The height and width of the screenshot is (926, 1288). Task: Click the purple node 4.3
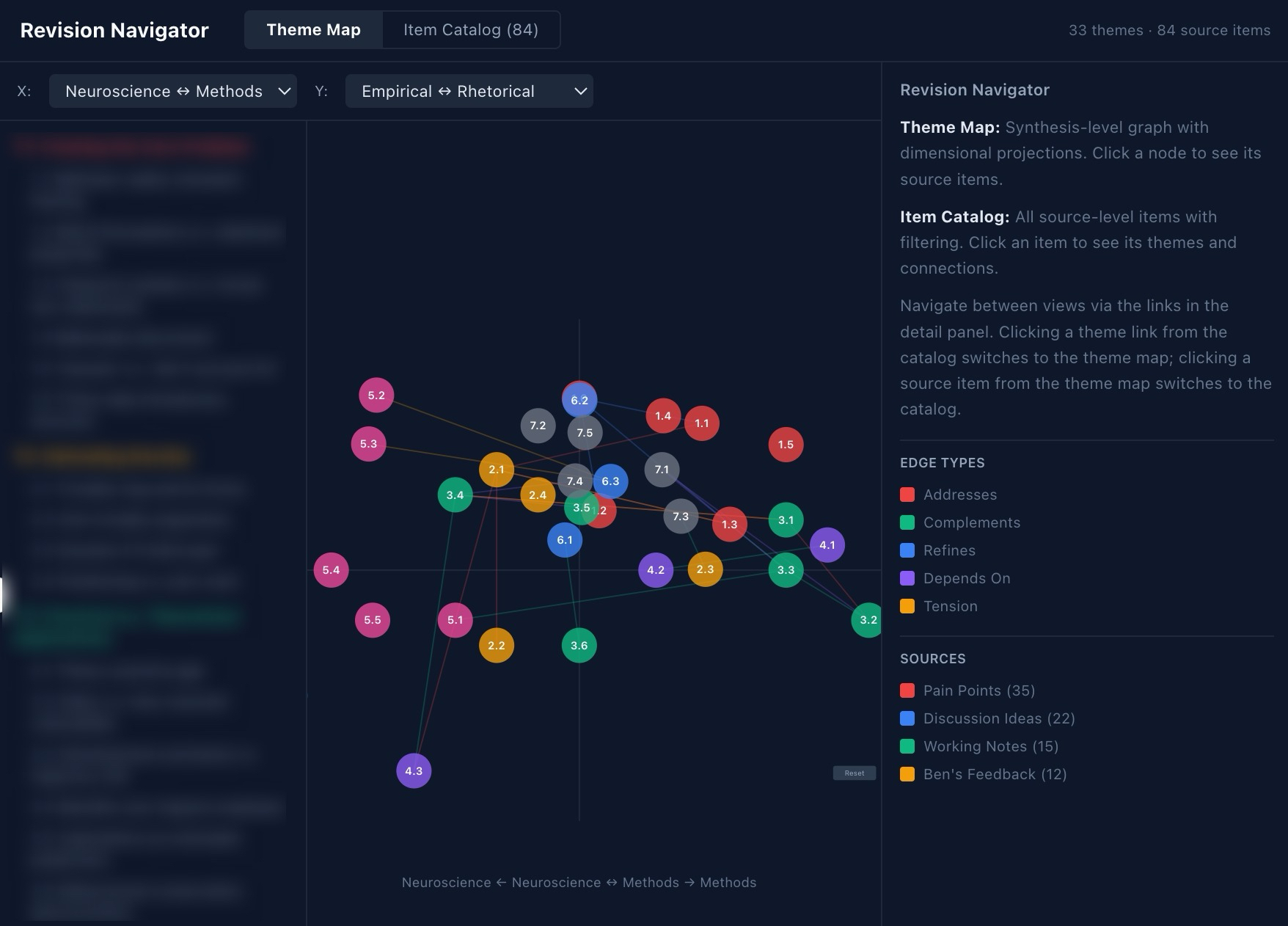coord(414,771)
